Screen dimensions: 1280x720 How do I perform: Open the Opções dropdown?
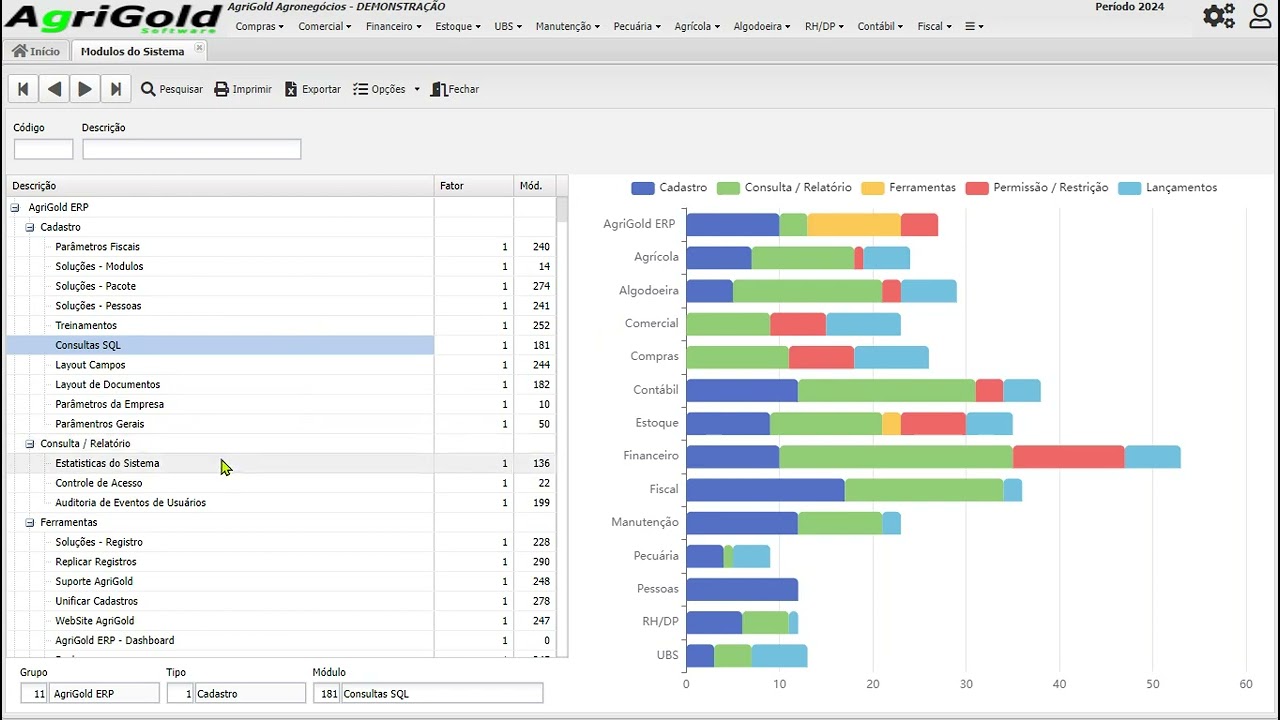point(387,89)
